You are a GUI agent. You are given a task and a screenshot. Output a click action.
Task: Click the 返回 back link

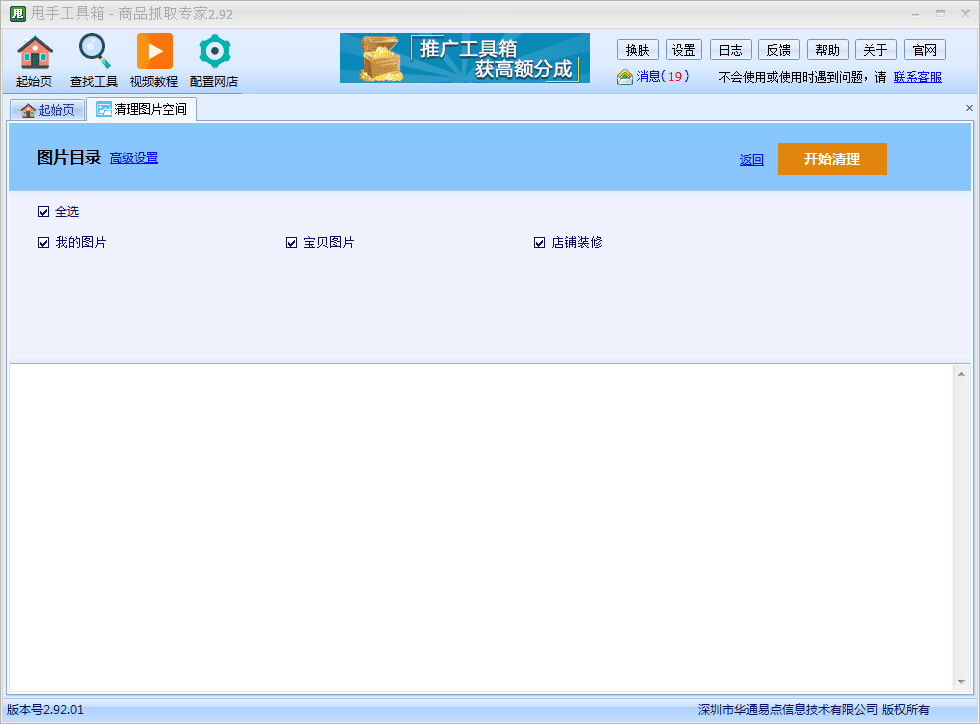point(751,160)
